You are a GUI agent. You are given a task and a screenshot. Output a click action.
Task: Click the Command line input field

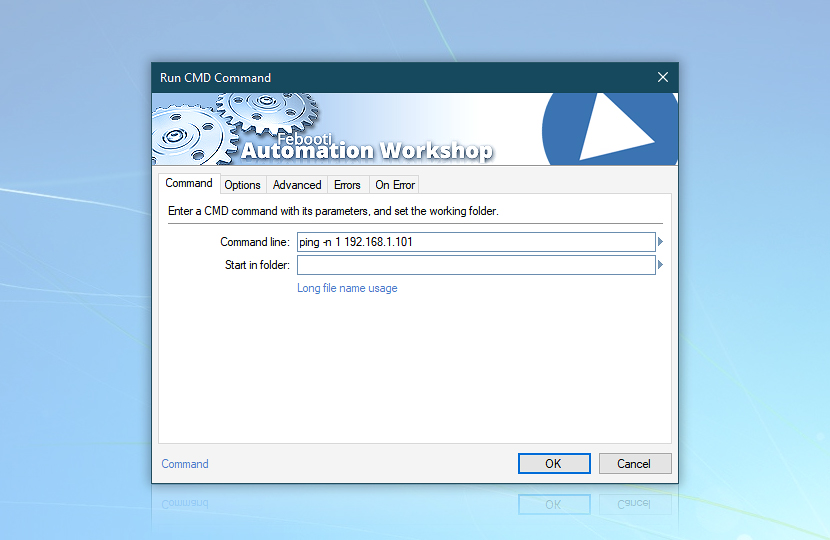[476, 242]
